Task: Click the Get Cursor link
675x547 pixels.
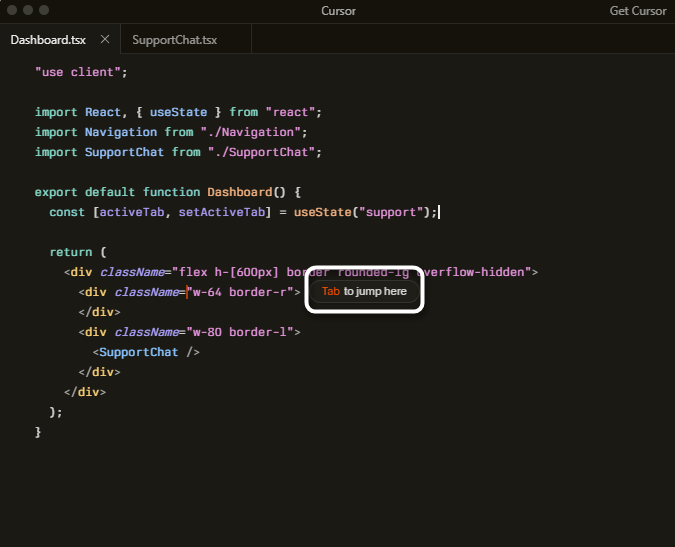Action: (x=638, y=11)
